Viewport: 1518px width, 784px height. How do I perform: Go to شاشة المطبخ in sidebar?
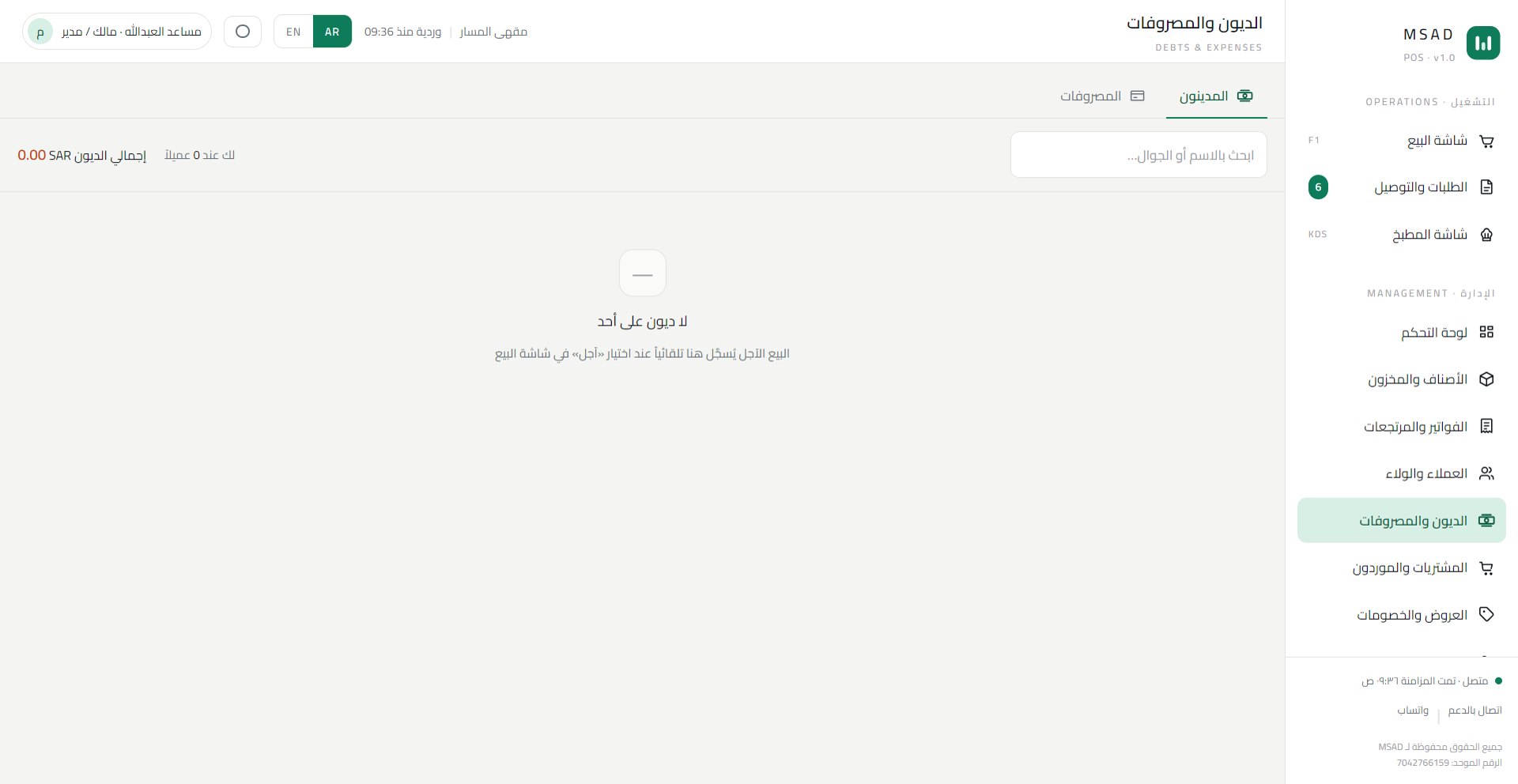click(1402, 235)
